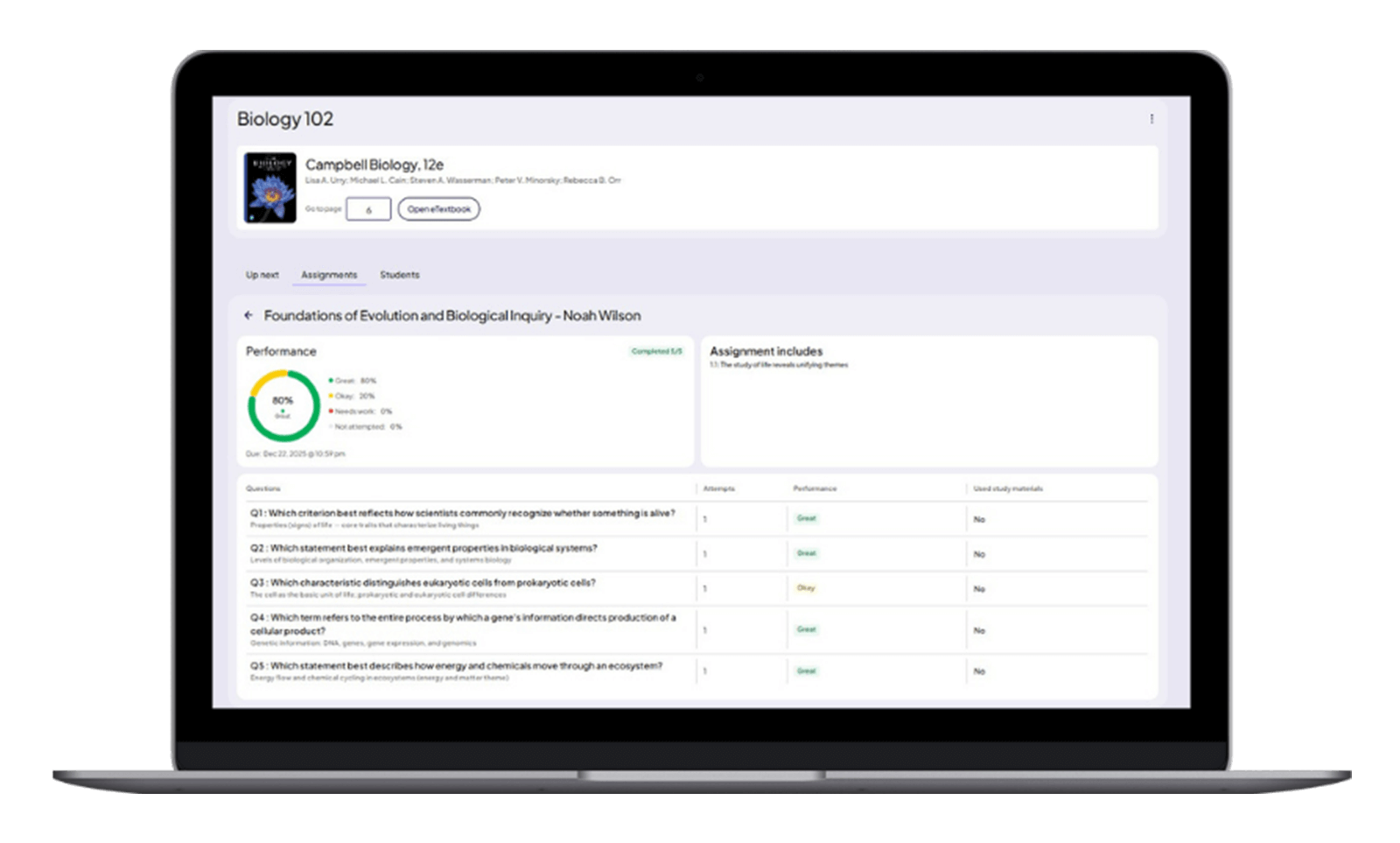Click the Okay performance badge for Q3

pos(806,588)
